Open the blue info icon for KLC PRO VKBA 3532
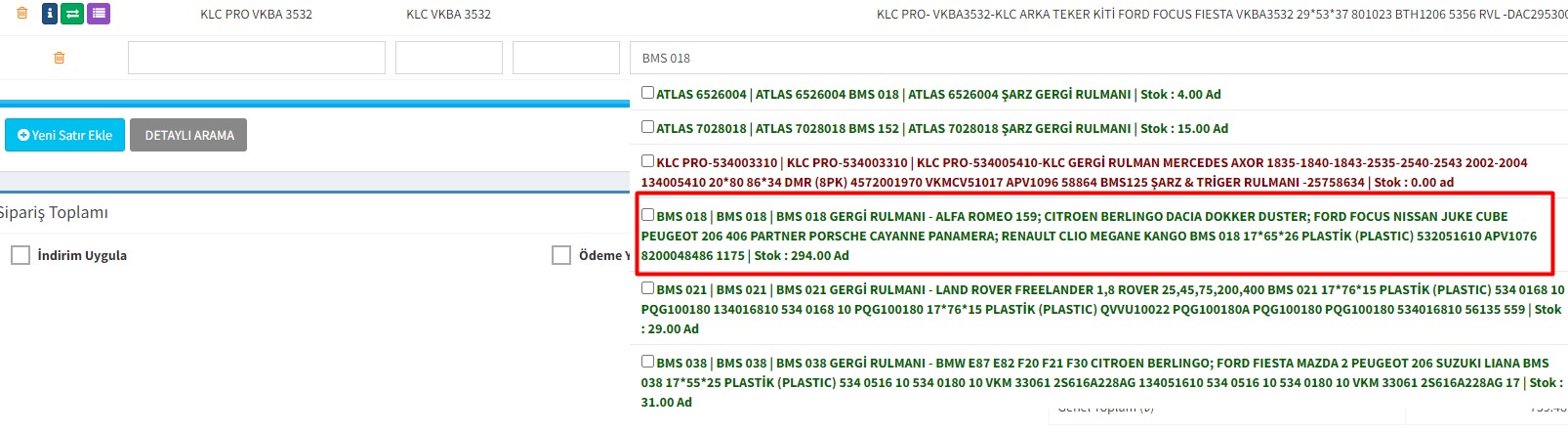 point(49,14)
